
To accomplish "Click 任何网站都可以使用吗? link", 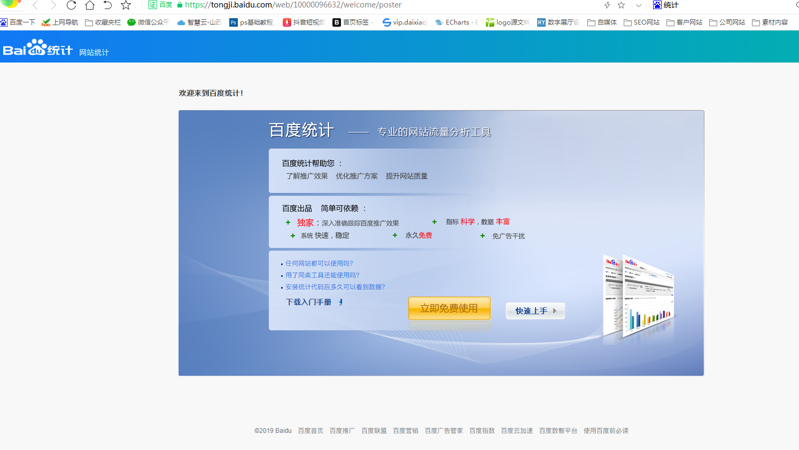I will (x=319, y=263).
